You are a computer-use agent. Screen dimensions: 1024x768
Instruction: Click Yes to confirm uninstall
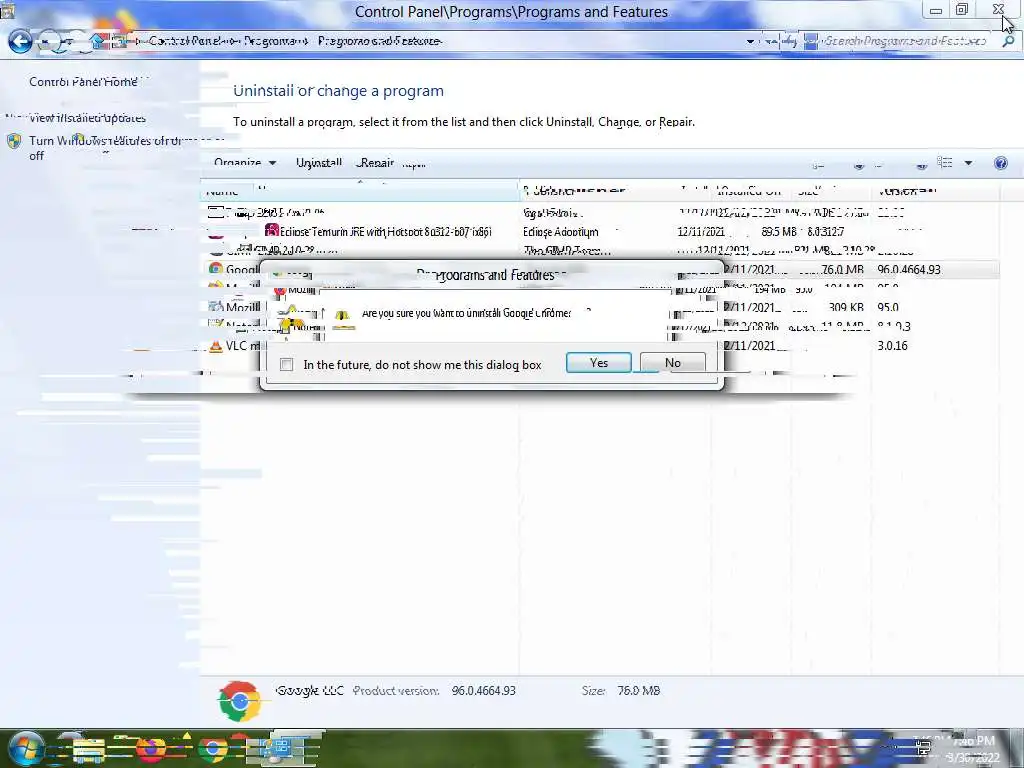point(598,362)
